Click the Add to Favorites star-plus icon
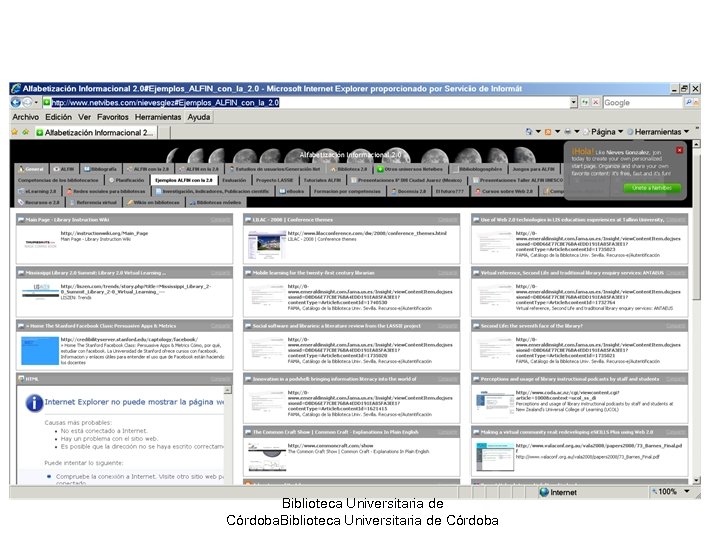Viewport: 720px width, 540px height. click(26, 132)
